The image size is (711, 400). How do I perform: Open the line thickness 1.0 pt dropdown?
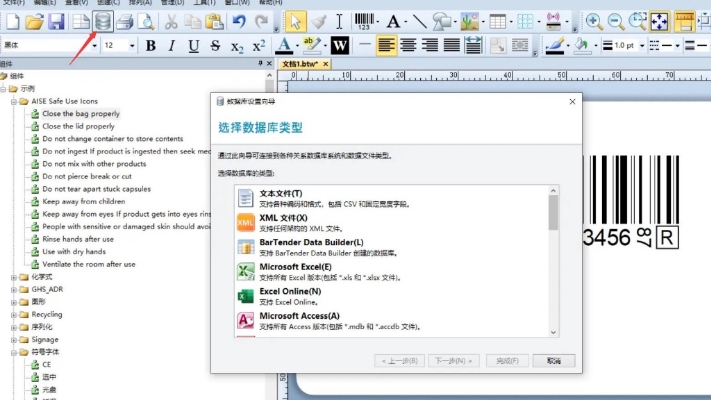pyautogui.click(x=642, y=46)
